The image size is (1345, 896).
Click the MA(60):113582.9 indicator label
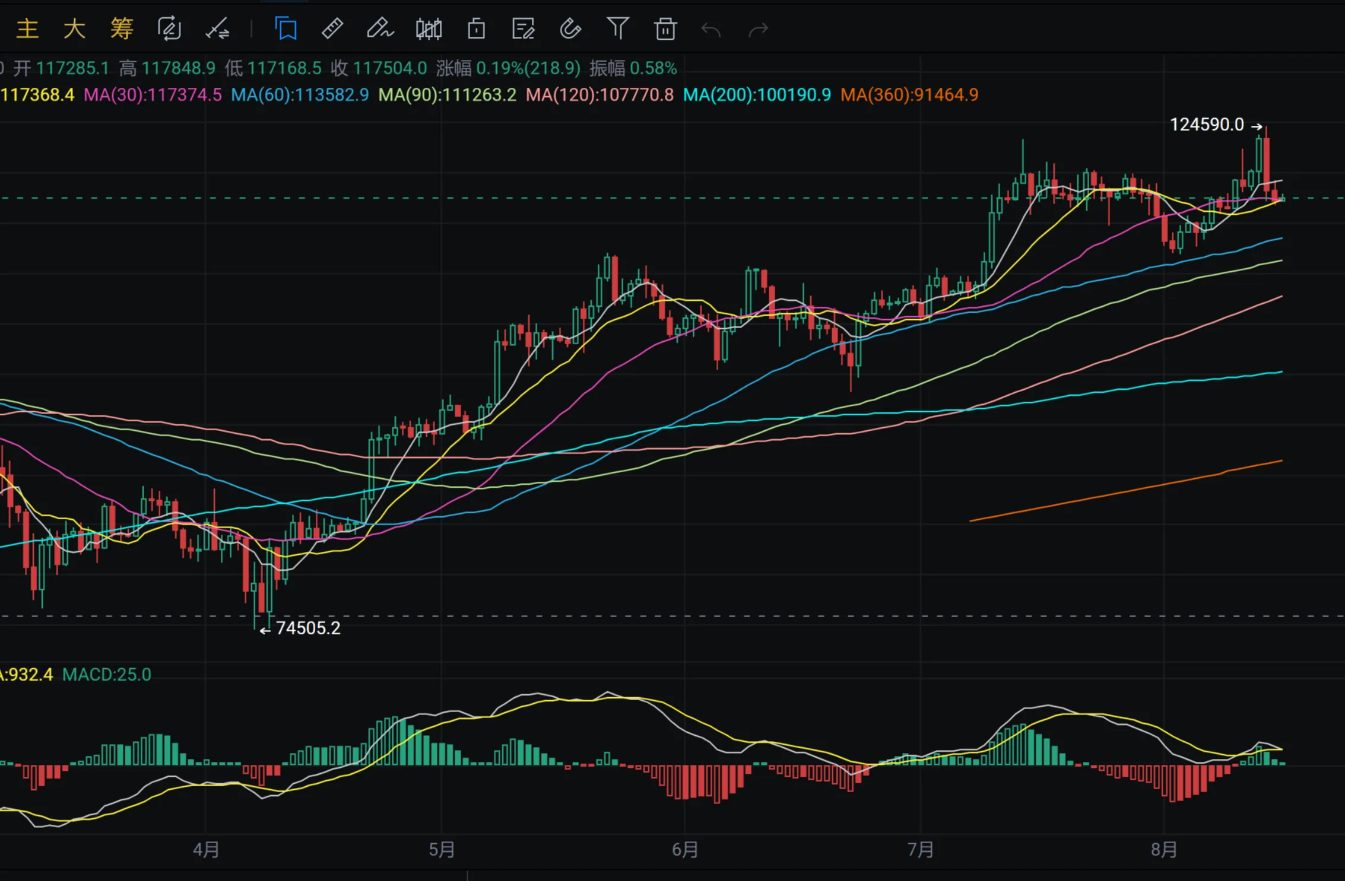(x=300, y=94)
